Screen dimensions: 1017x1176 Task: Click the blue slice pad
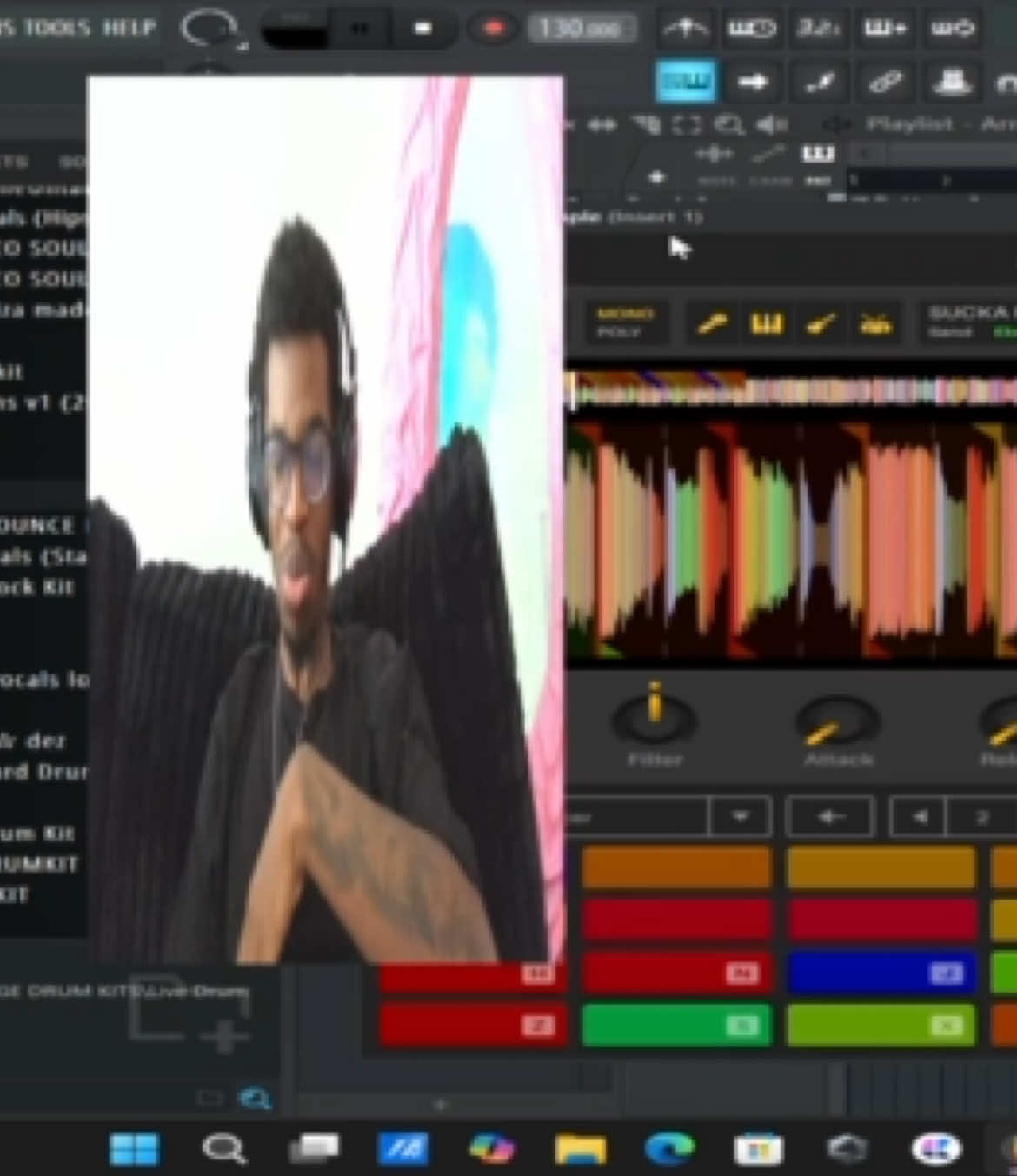[x=881, y=973]
